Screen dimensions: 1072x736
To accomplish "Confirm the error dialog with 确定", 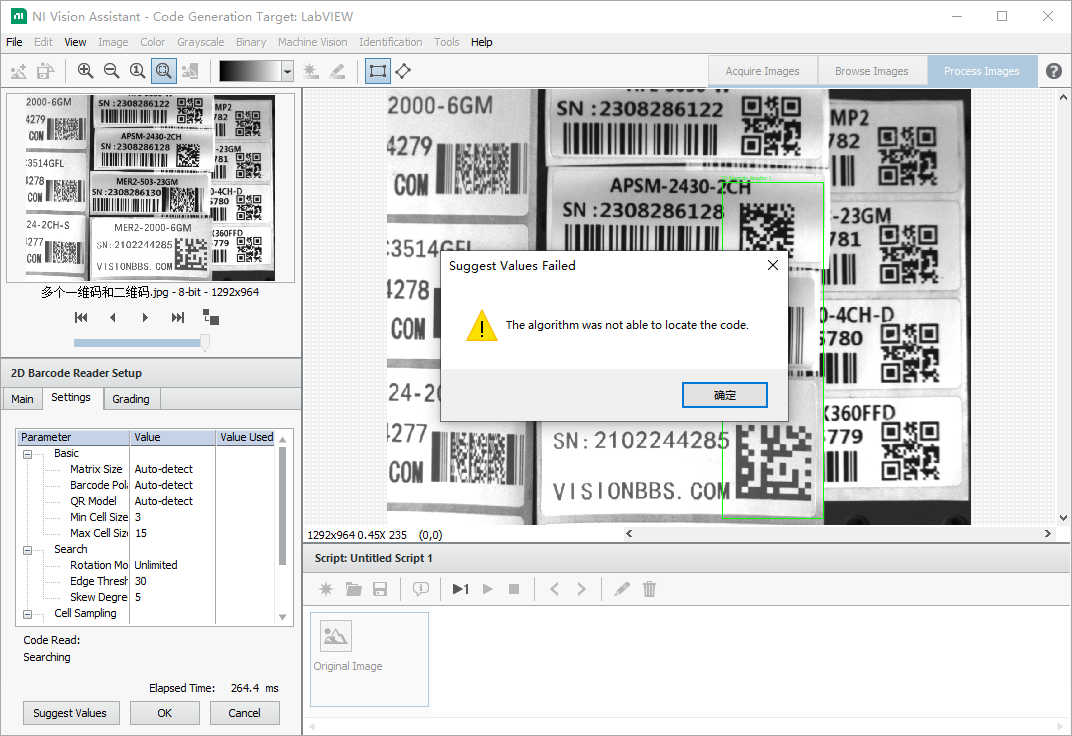I will coord(725,395).
